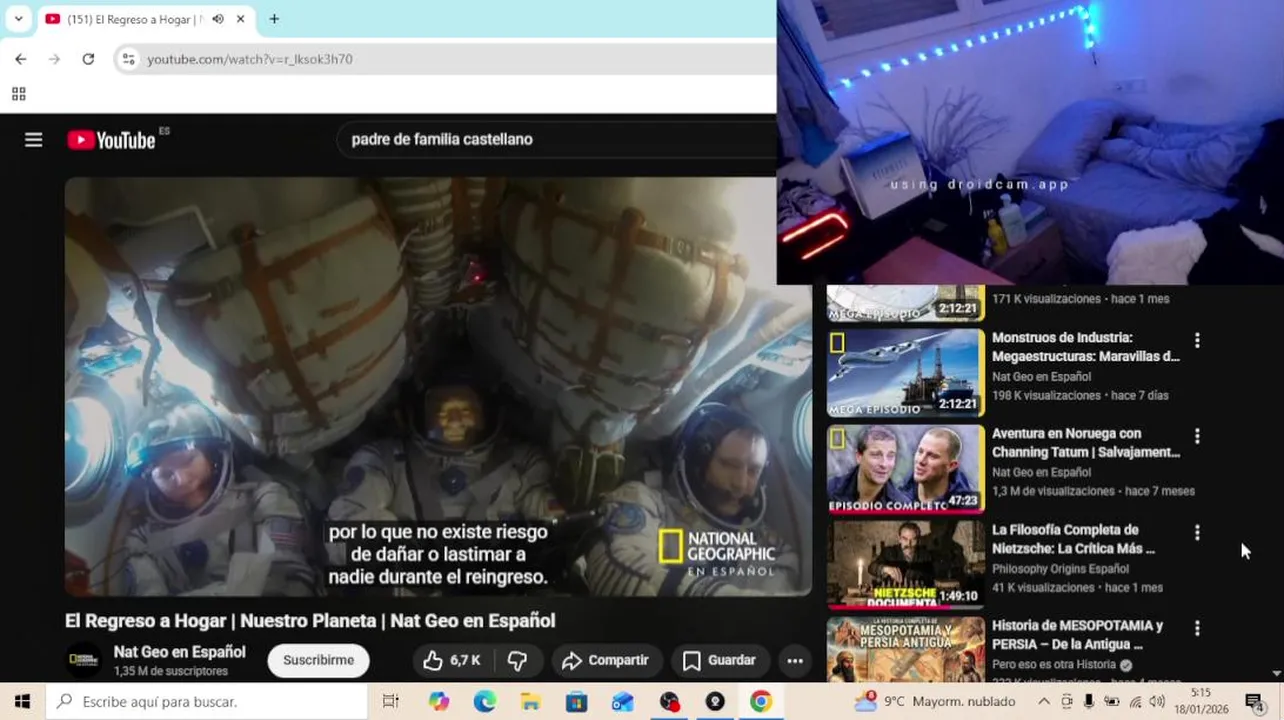The height and width of the screenshot is (720, 1284).
Task: Select the El Regreso a Hogar browser tab
Action: click(146, 19)
